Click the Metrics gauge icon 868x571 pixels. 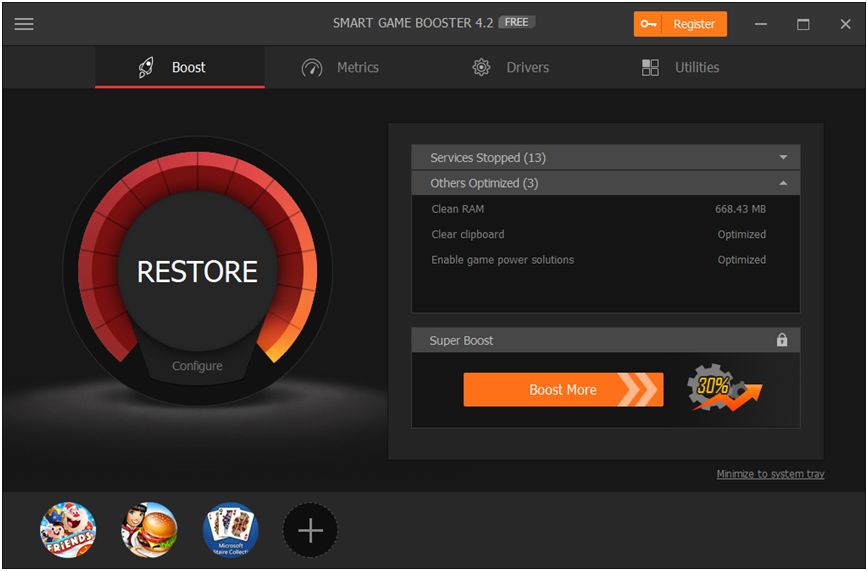point(312,68)
